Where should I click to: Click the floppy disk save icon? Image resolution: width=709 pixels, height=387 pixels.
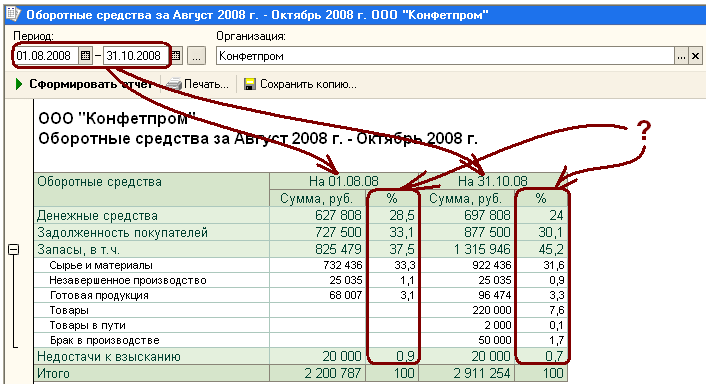tap(250, 84)
